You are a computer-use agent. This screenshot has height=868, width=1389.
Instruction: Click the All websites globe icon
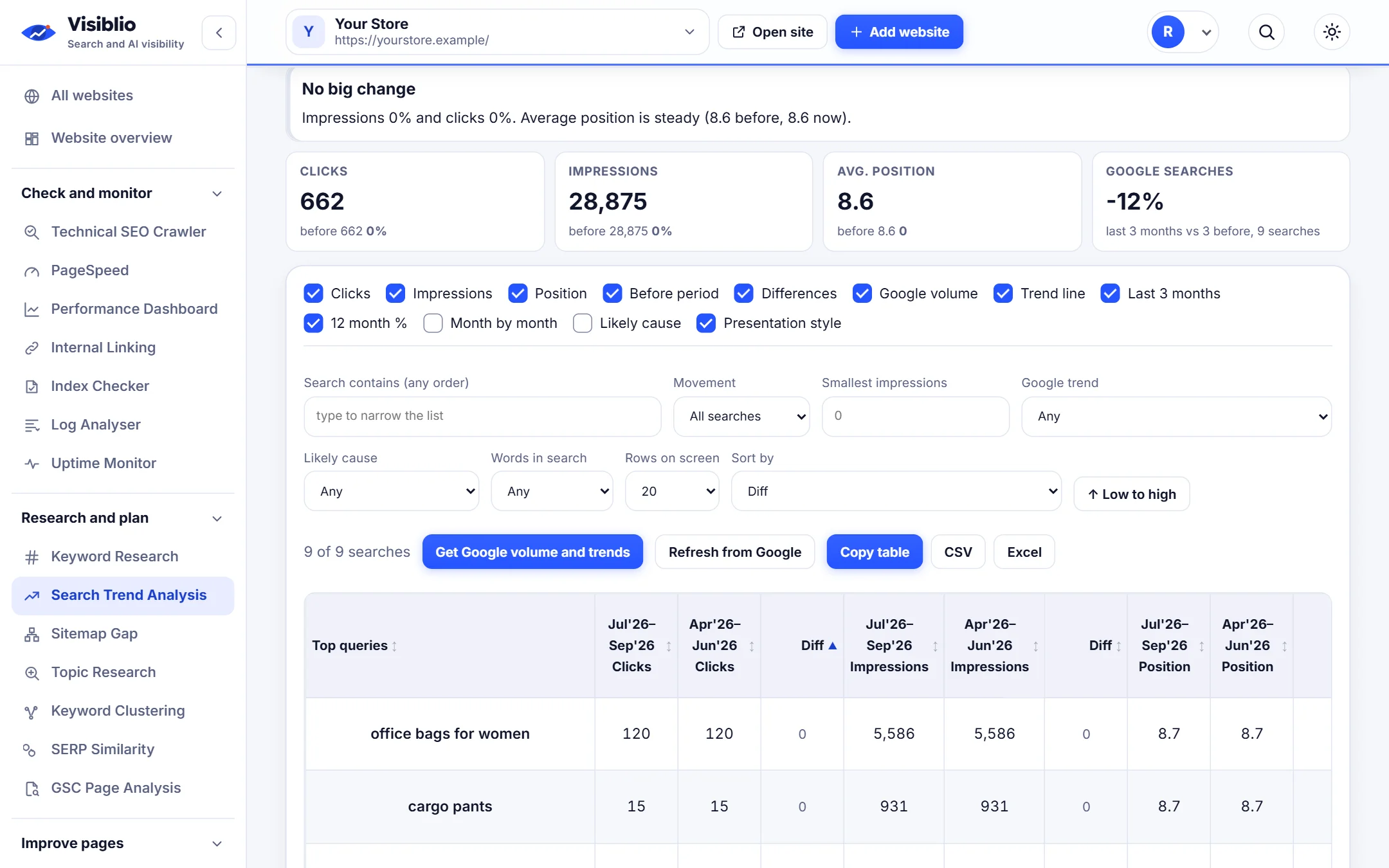32,96
